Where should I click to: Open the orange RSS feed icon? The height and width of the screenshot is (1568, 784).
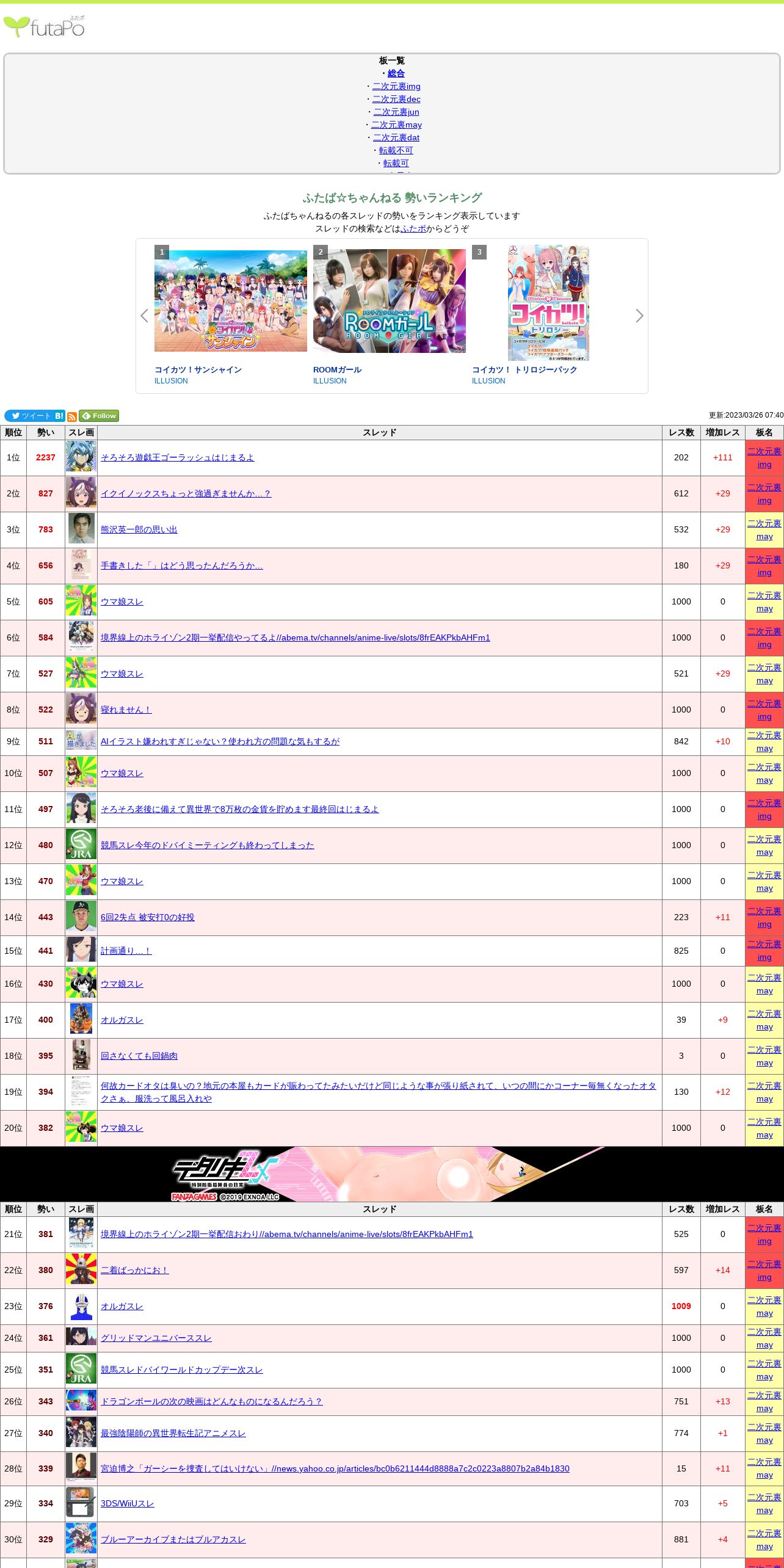pyautogui.click(x=72, y=417)
